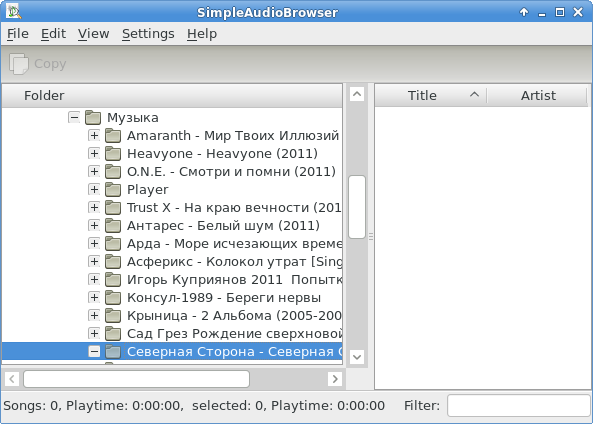Open the File menu

coord(18,34)
